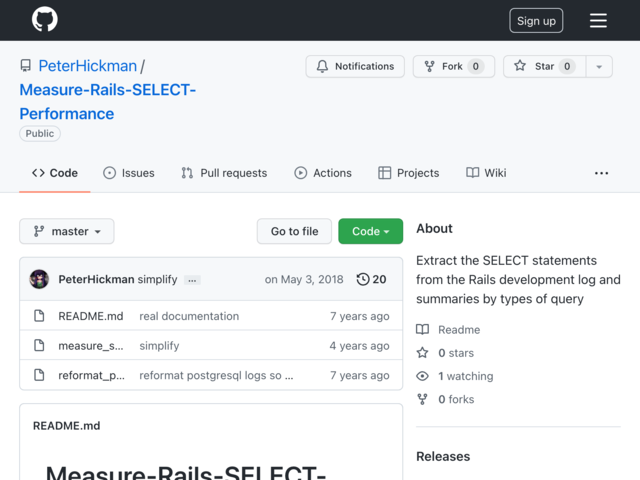This screenshot has width=640, height=480.
Task: Open the master branch dropdown
Action: point(67,231)
